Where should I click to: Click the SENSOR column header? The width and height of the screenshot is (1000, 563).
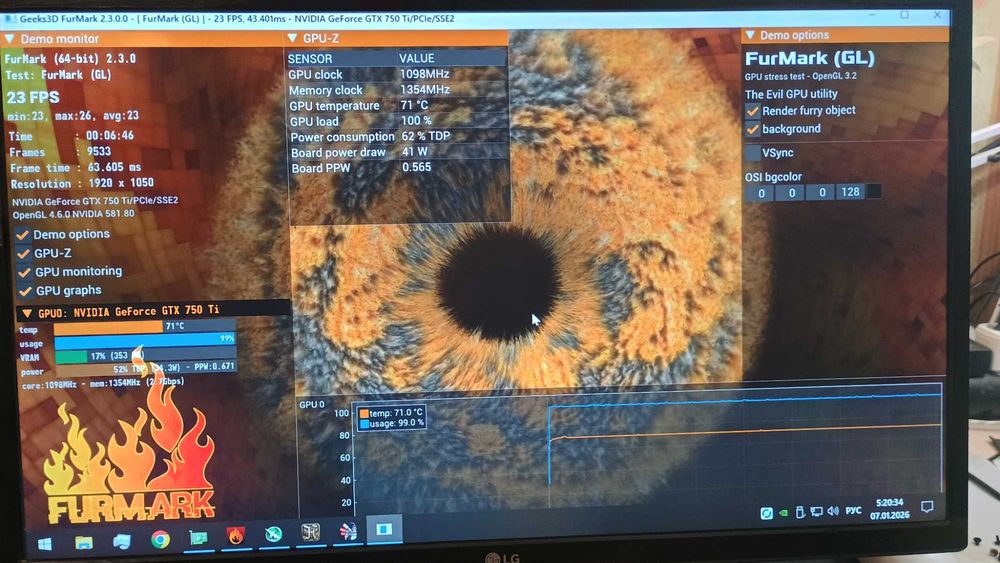[310, 59]
